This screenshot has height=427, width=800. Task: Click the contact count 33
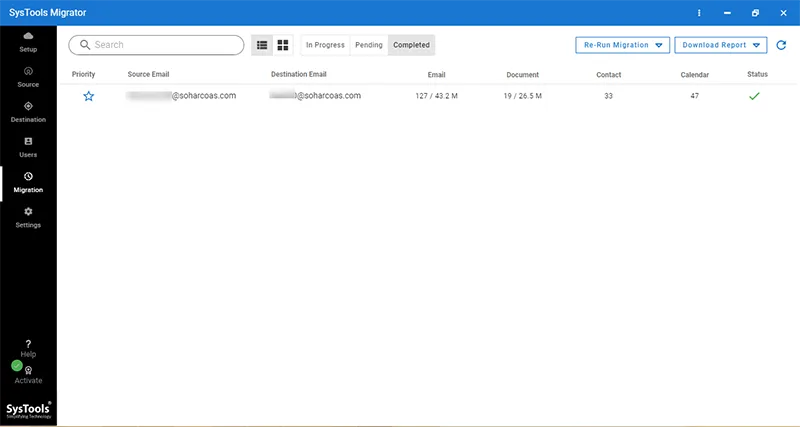(608, 96)
